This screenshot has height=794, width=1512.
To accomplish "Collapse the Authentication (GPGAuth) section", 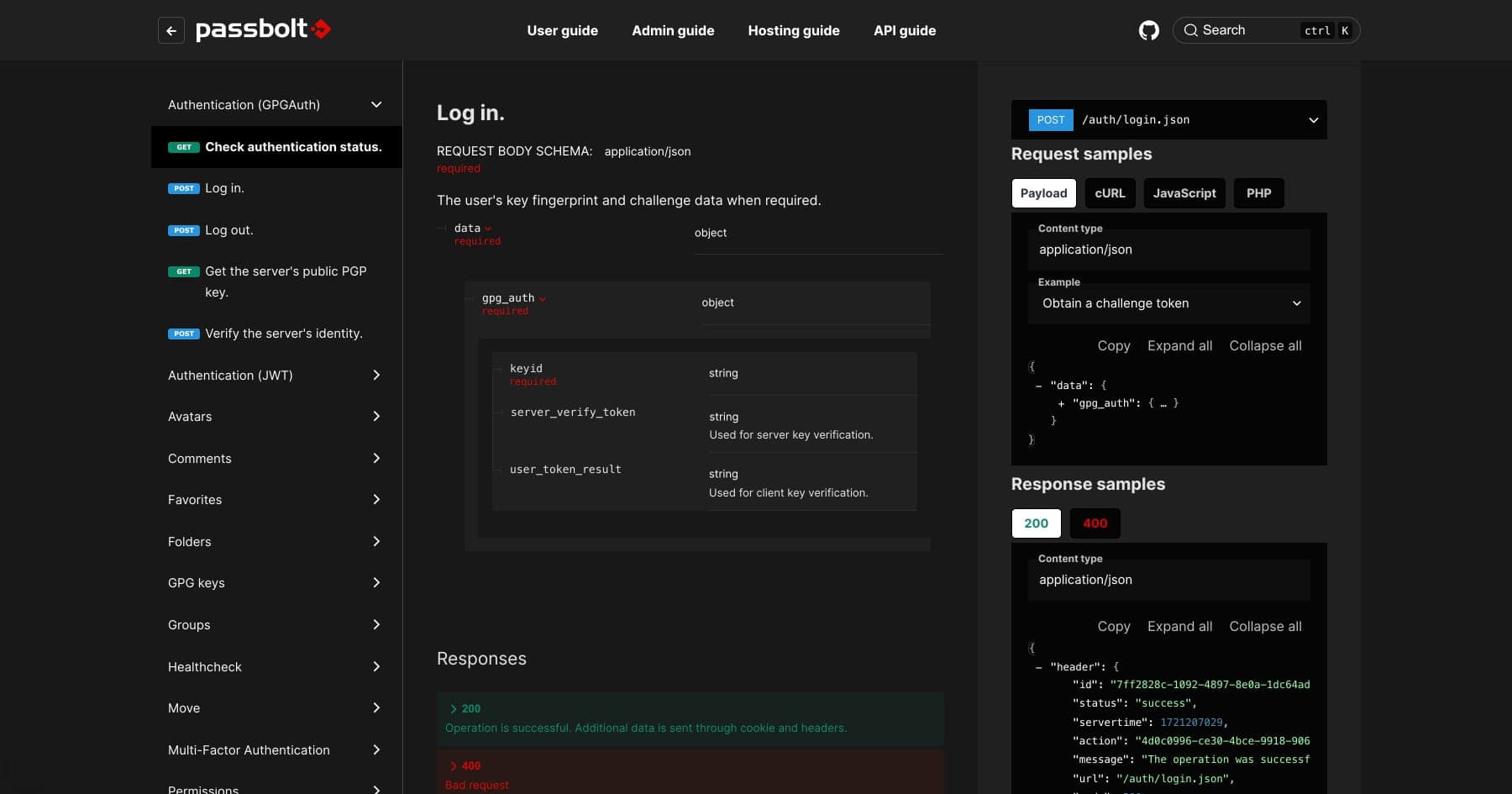I will (376, 105).
